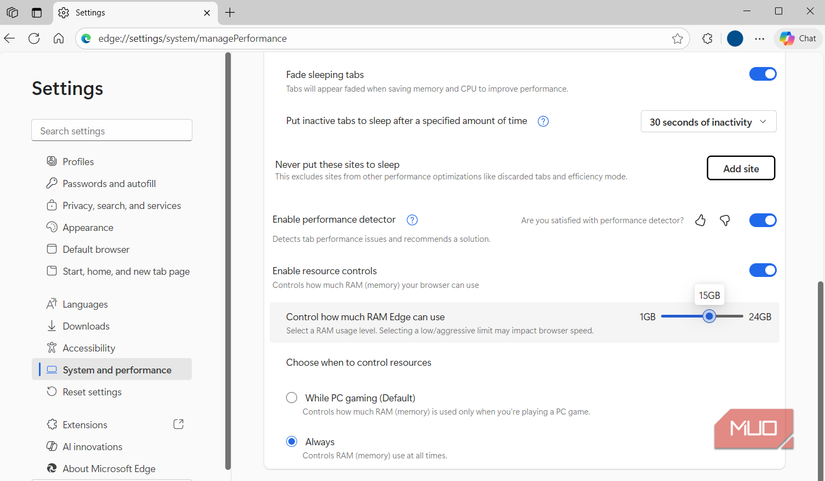Open the tab actions menu icon

point(37,12)
